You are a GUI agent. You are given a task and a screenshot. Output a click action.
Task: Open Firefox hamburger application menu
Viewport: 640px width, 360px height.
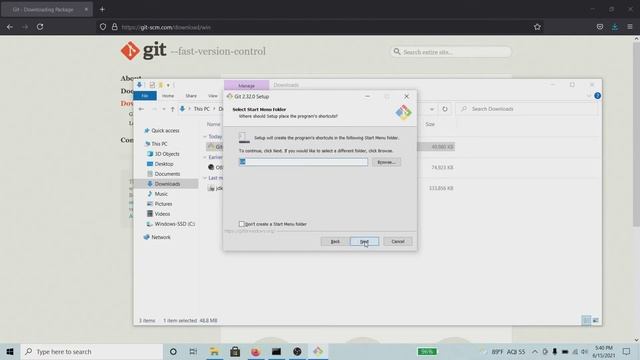click(630, 27)
